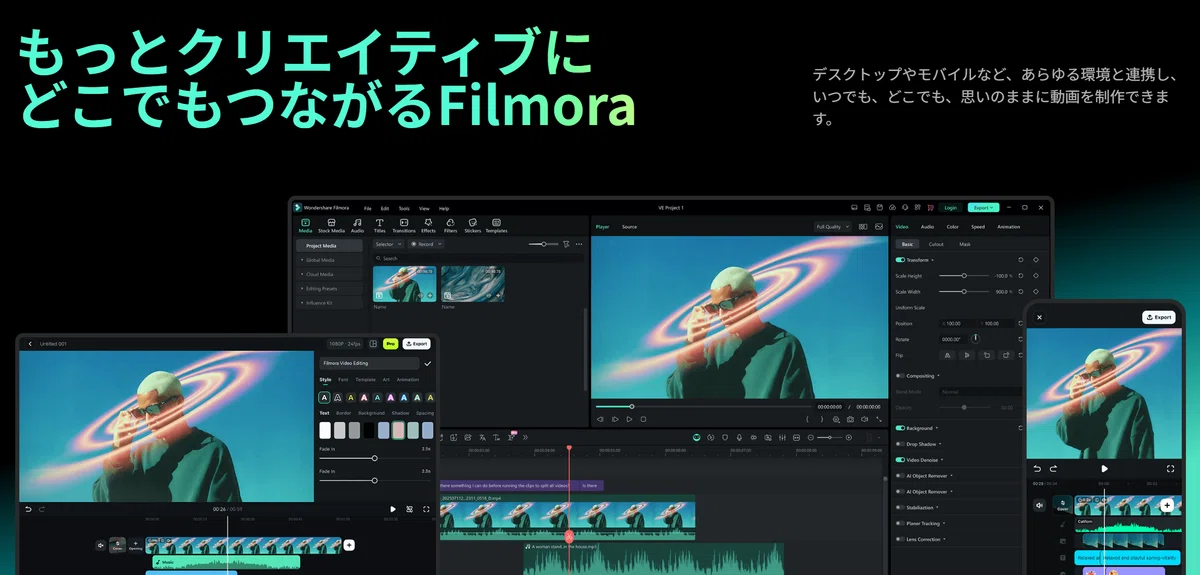The width and height of the screenshot is (1200, 575).
Task: Open the media panel more options menu
Action: [578, 244]
